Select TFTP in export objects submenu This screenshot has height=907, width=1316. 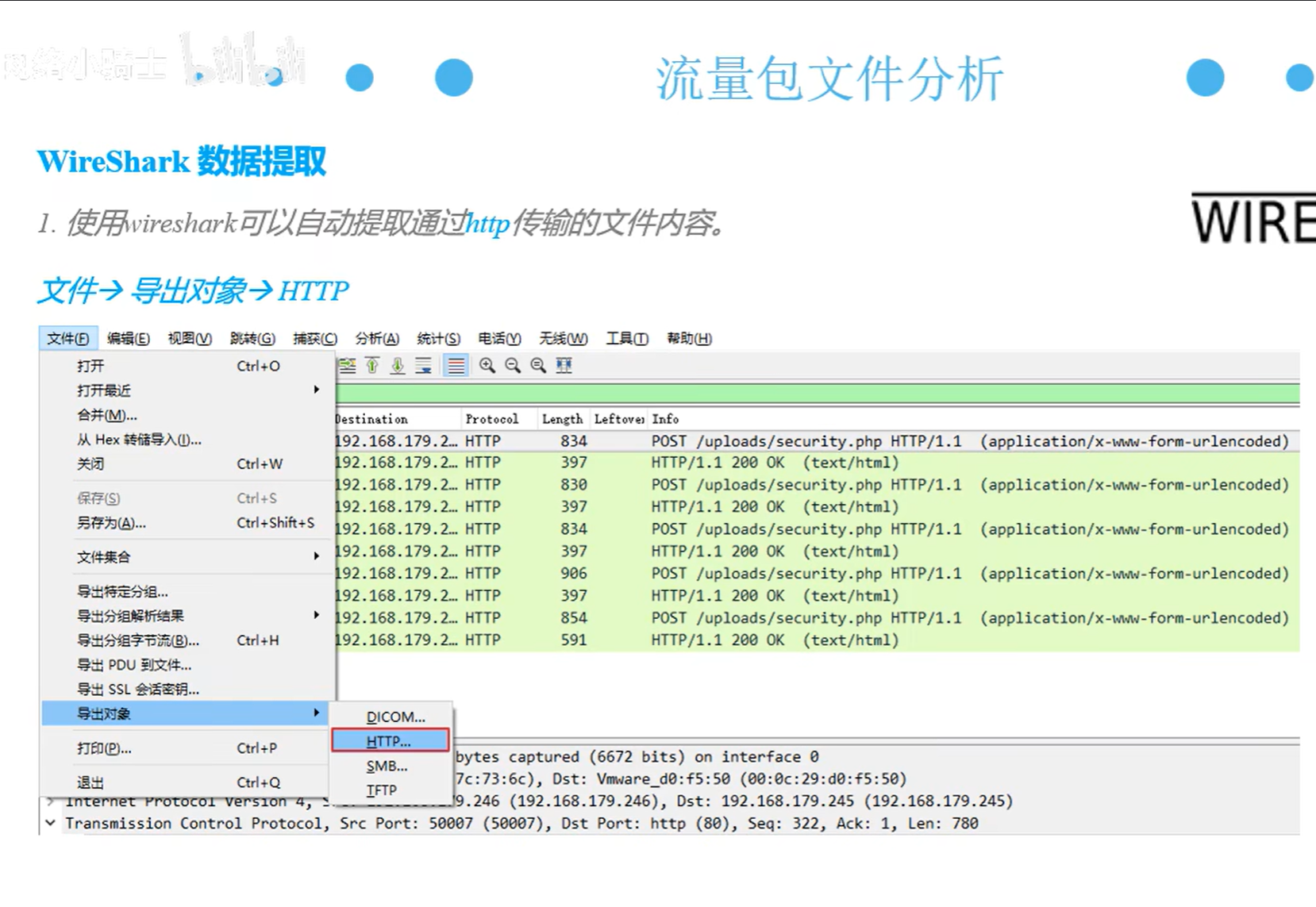click(391, 790)
